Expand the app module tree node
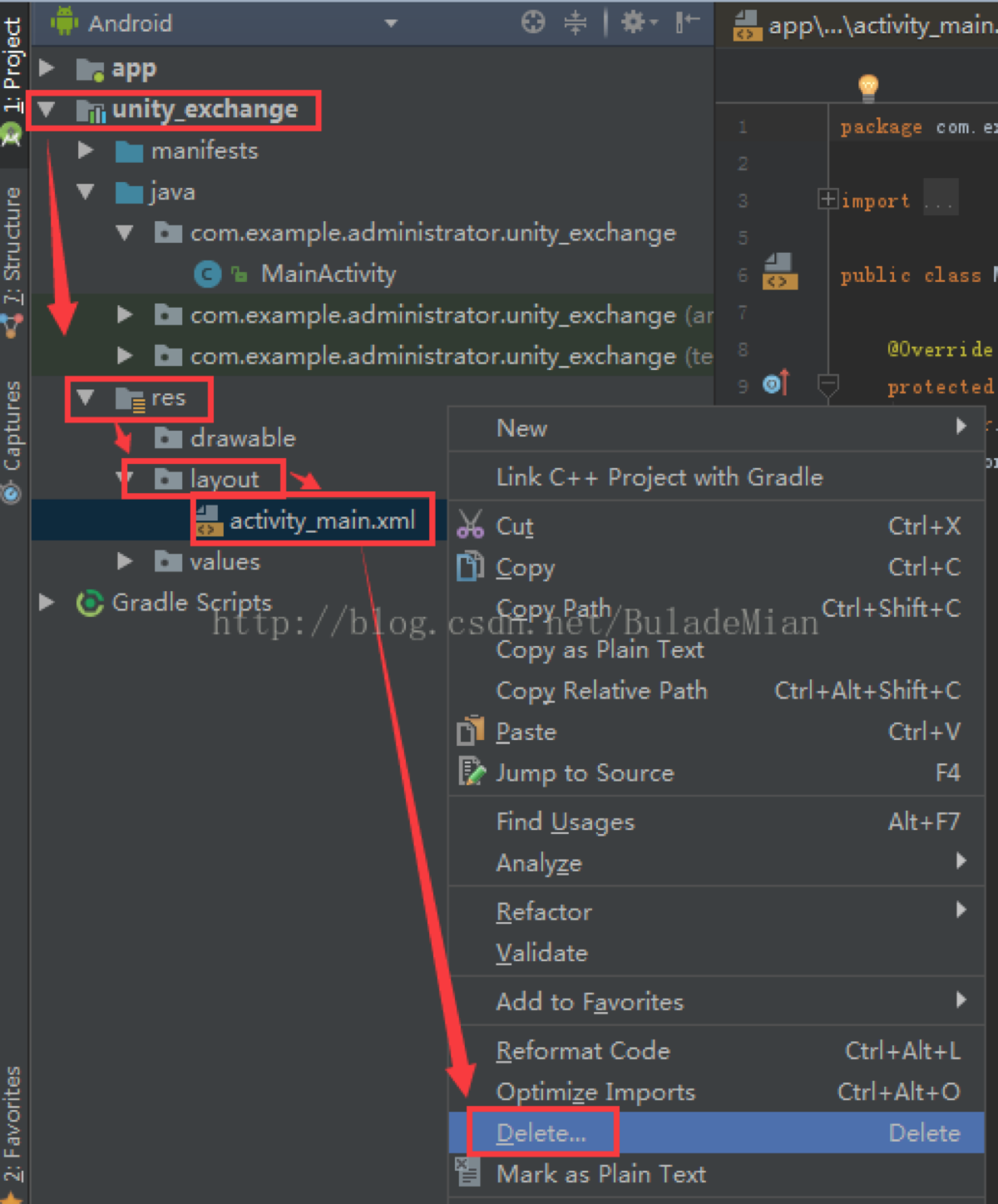Viewport: 998px width, 1204px height. 47,67
